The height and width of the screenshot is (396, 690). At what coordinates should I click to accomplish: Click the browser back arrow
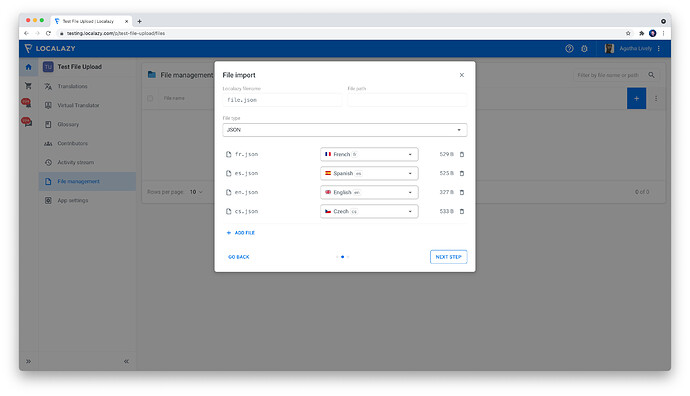click(x=26, y=33)
